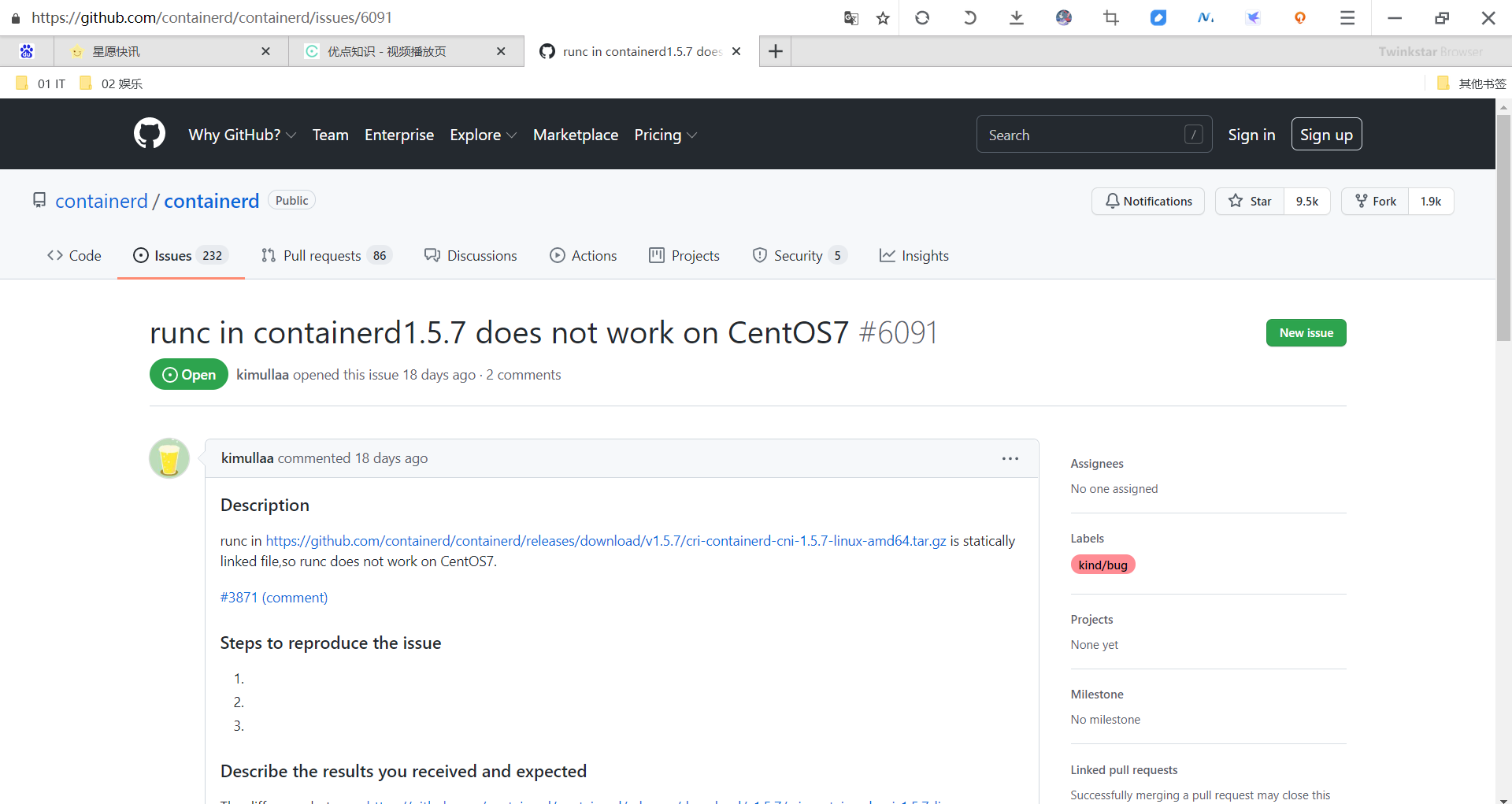Viewport: 1512px width, 804px height.
Task: Star the containerd repository
Action: (x=1250, y=202)
